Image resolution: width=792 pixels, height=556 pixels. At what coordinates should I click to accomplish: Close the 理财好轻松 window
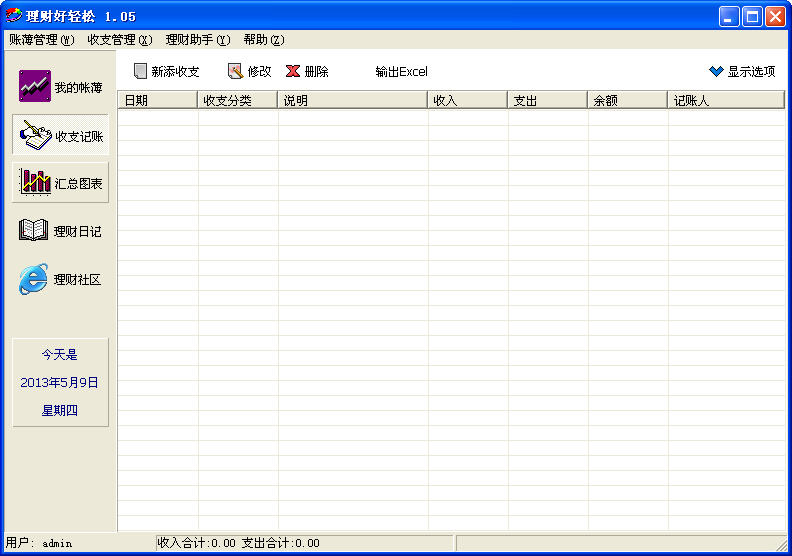pos(775,17)
